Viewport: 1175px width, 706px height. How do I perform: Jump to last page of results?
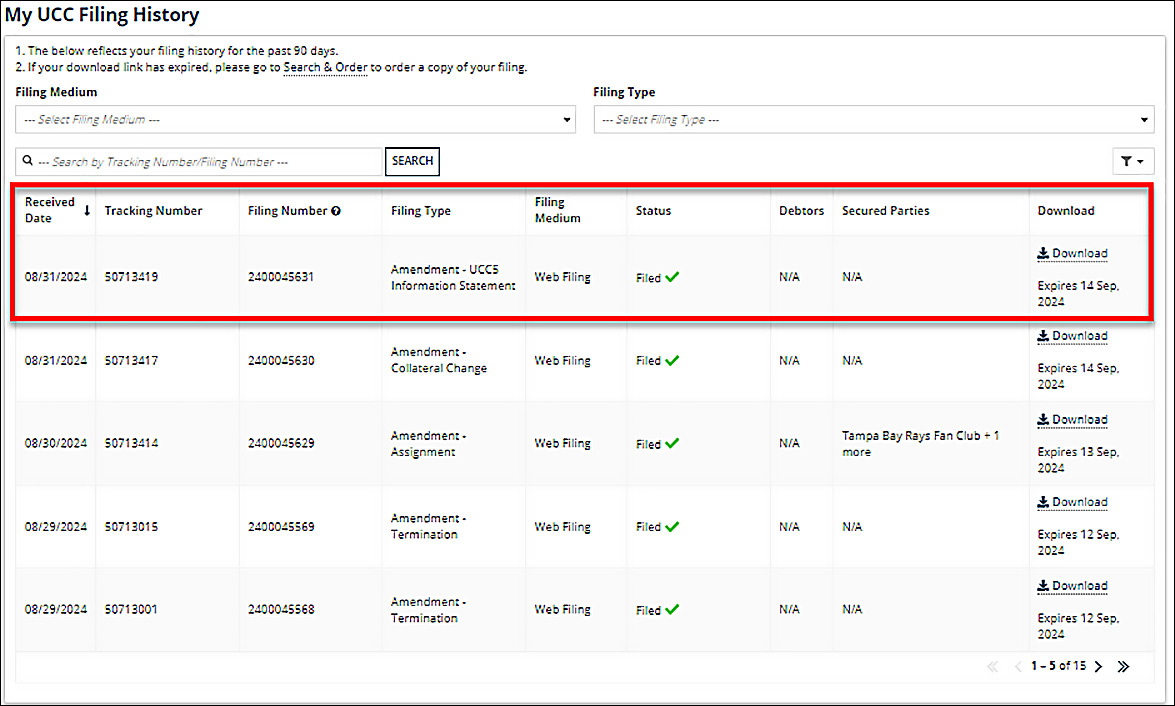pos(1123,666)
